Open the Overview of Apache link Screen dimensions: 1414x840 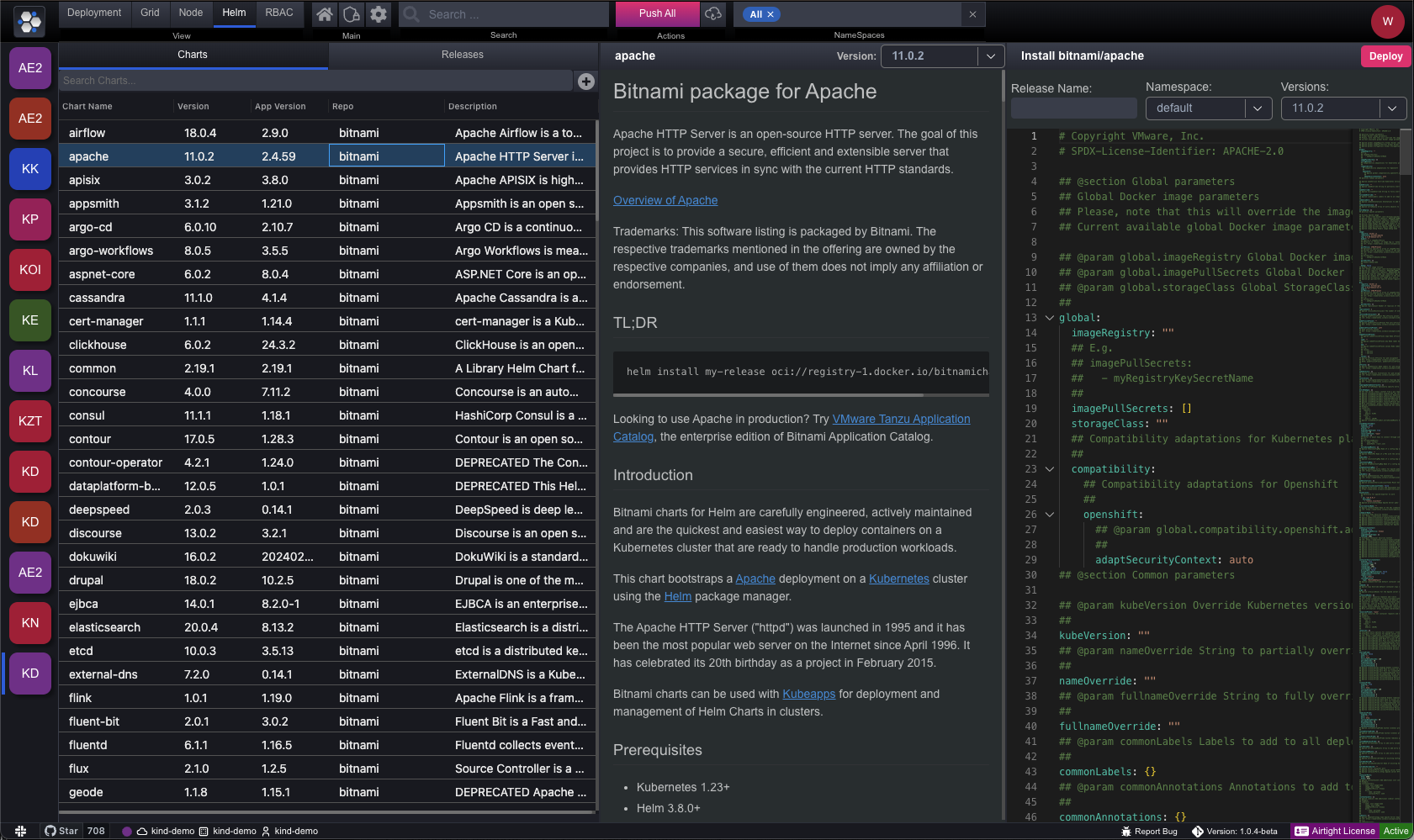[665, 200]
